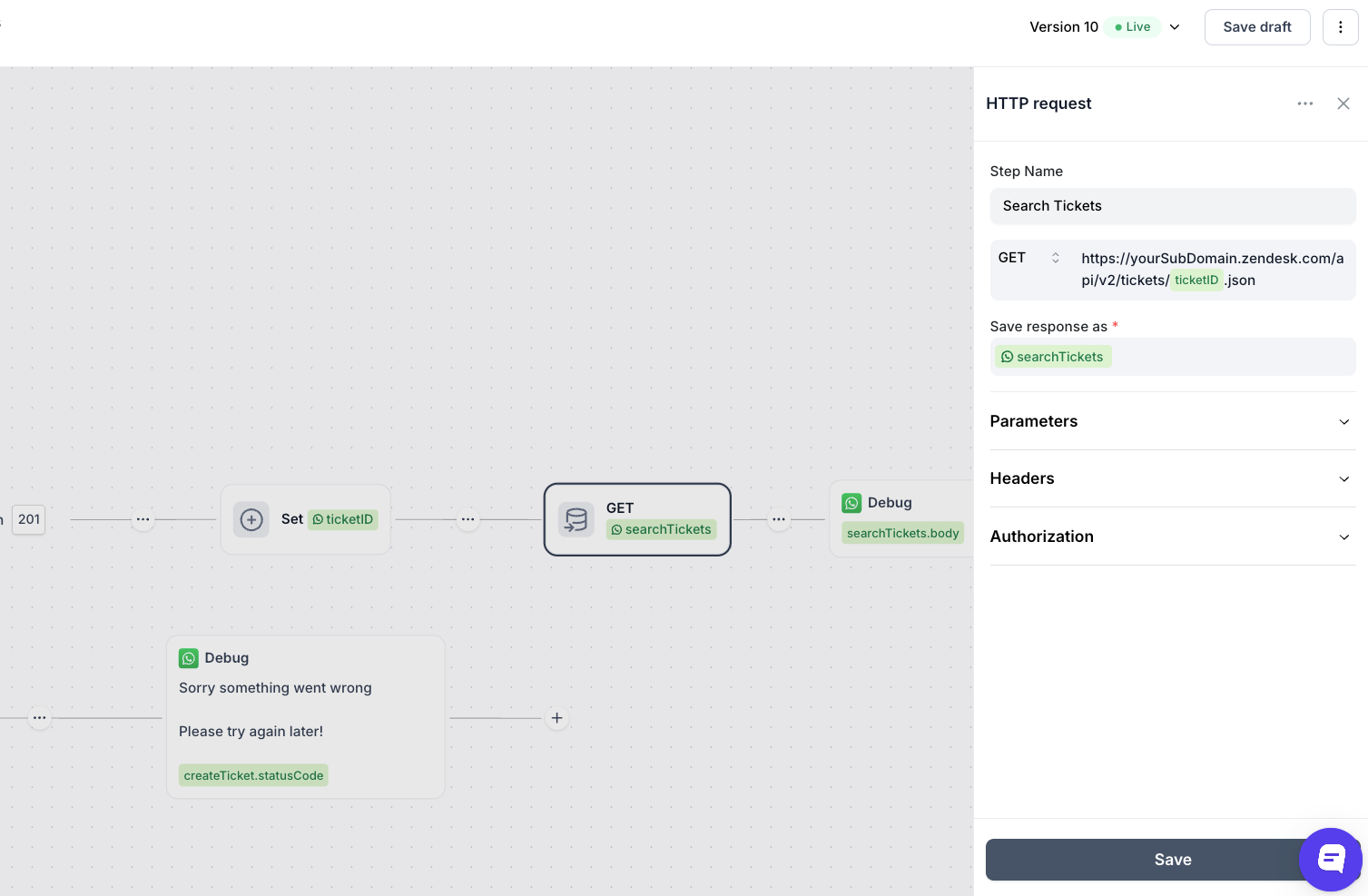Viewport: 1368px width, 896px height.
Task: Select the Debug node with Sorry message
Action: pyautogui.click(x=306, y=717)
